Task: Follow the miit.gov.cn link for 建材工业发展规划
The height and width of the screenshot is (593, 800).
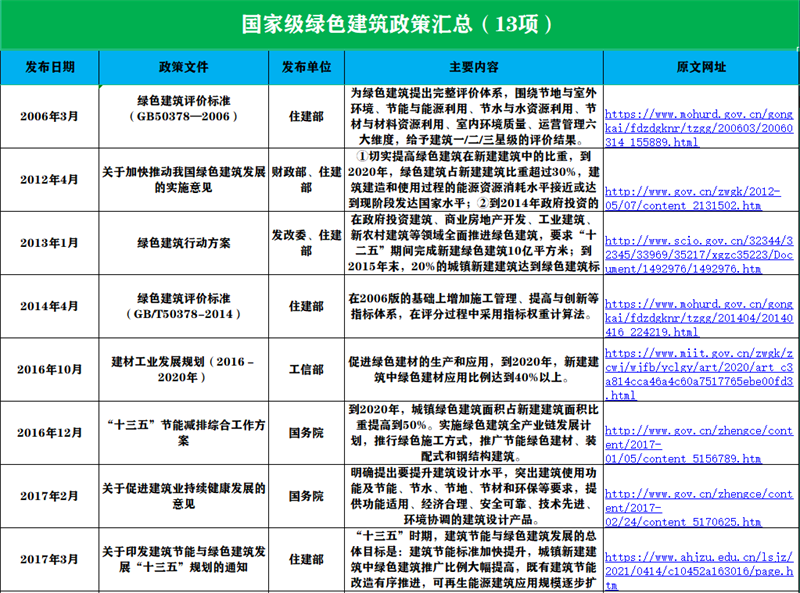Action: (698, 374)
